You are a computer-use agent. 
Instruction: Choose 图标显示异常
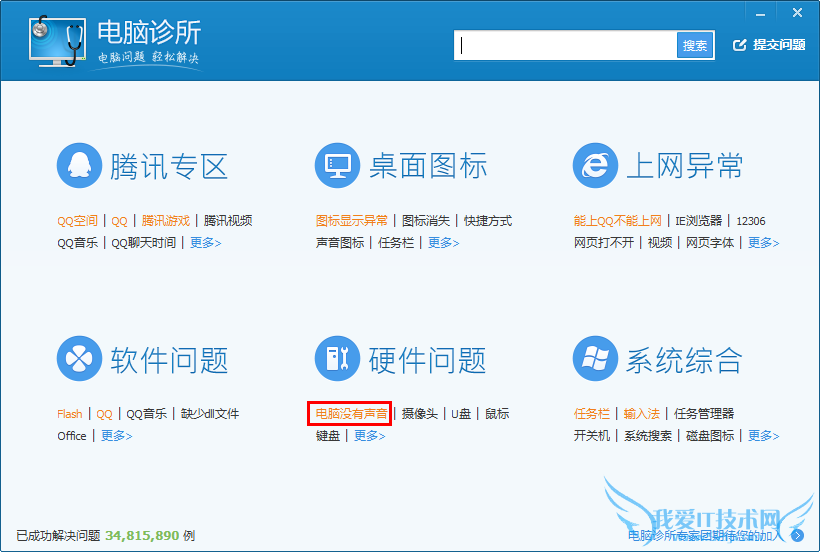pos(352,221)
